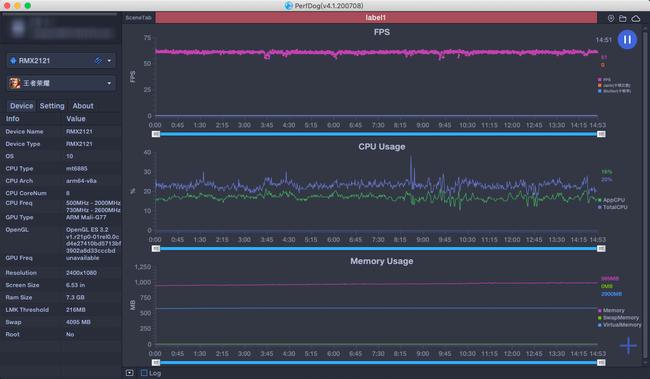Click the PerfDog title bar app icon

[289, 5]
